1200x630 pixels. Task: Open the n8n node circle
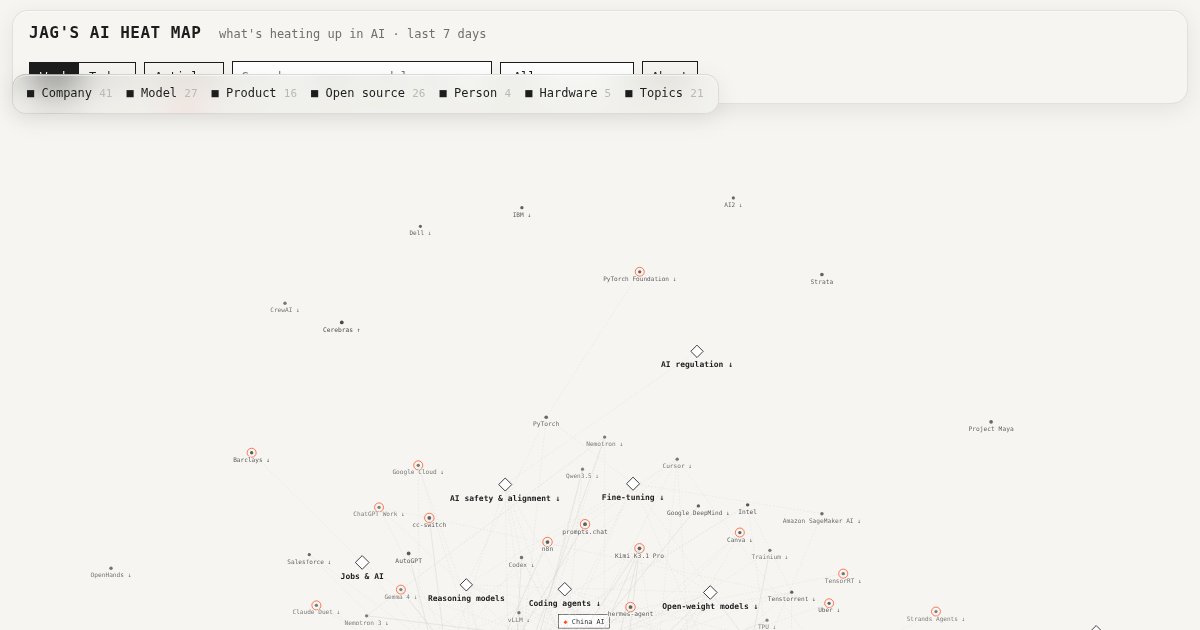pos(547,541)
